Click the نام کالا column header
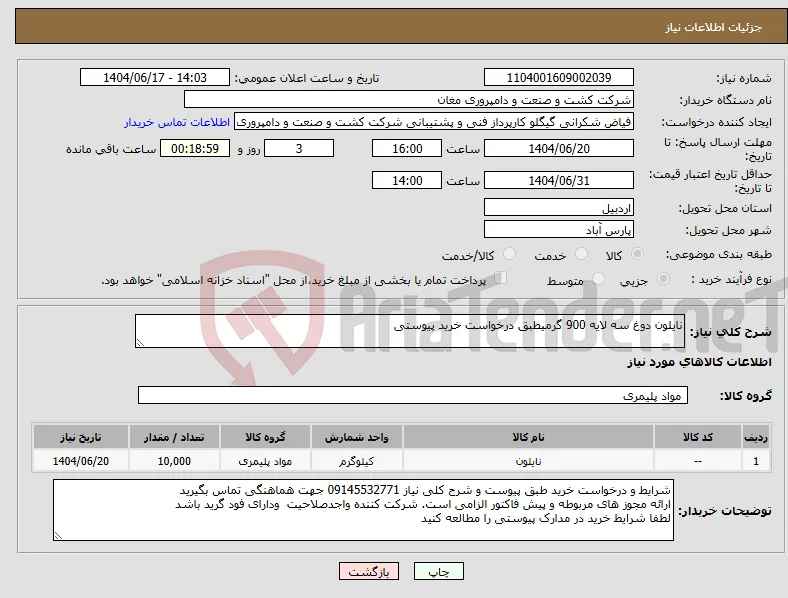788x598 pixels. (x=528, y=437)
